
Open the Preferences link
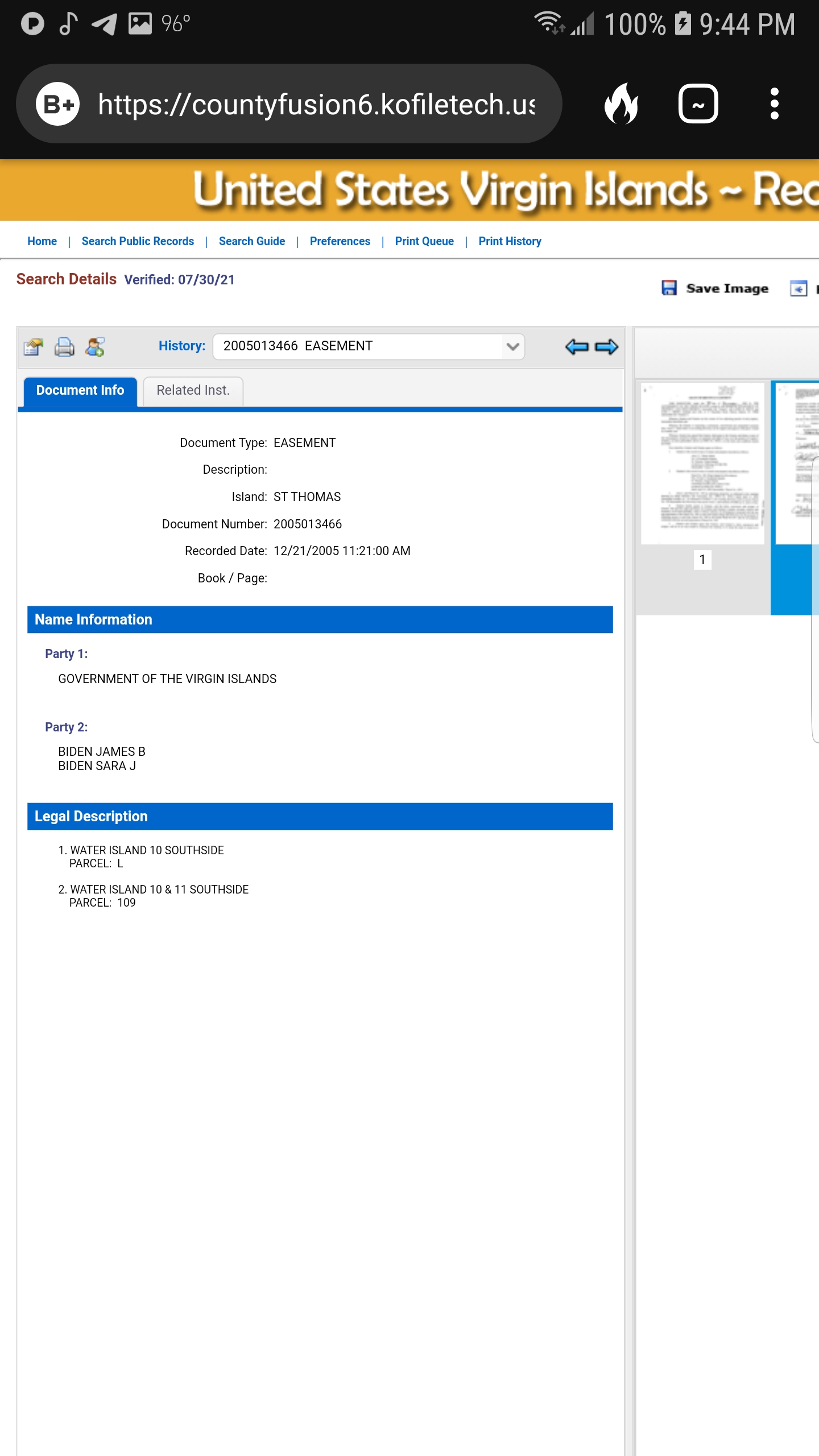[340, 241]
